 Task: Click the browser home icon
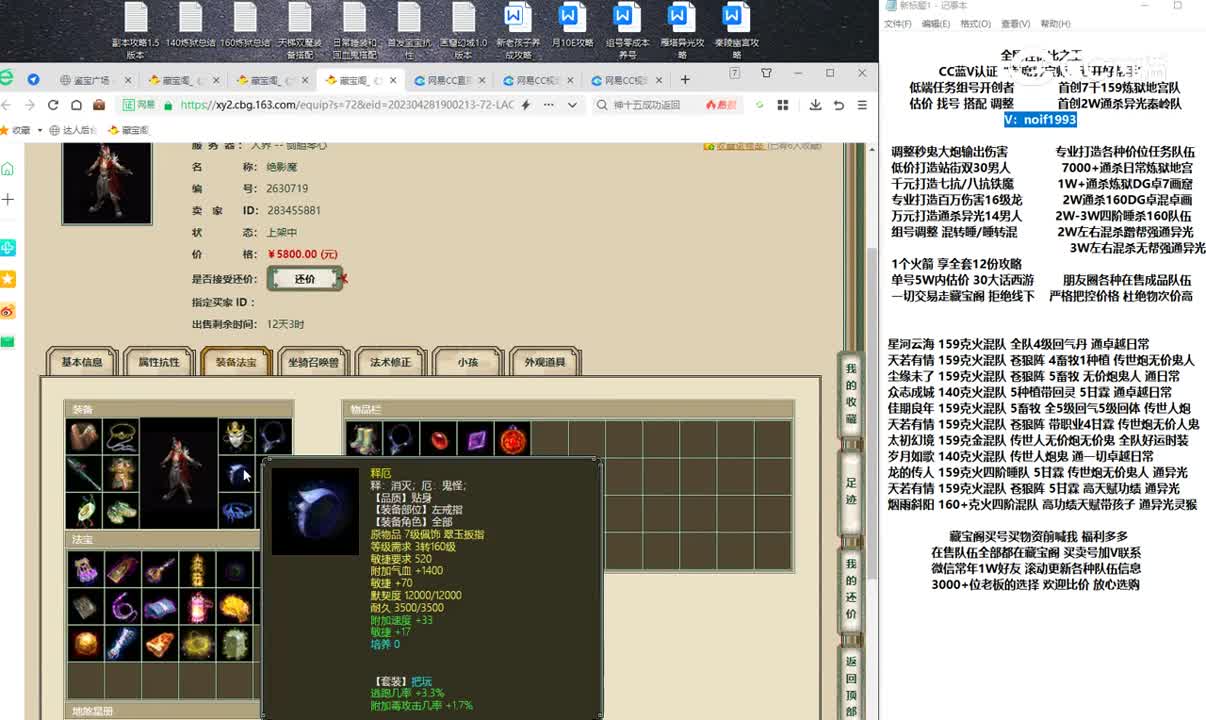[x=76, y=105]
